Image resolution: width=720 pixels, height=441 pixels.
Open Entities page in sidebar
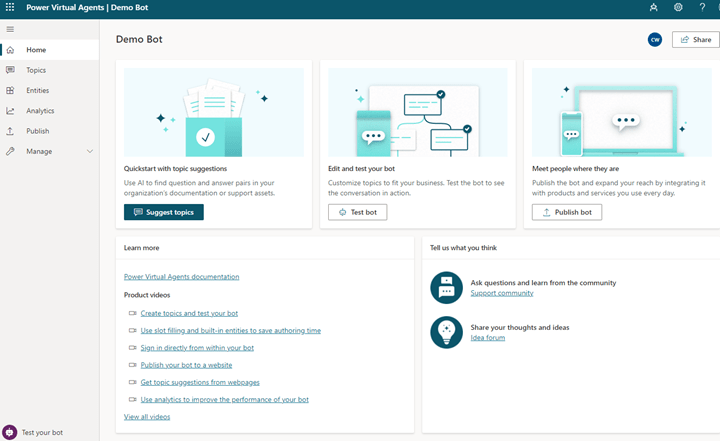pos(50,90)
